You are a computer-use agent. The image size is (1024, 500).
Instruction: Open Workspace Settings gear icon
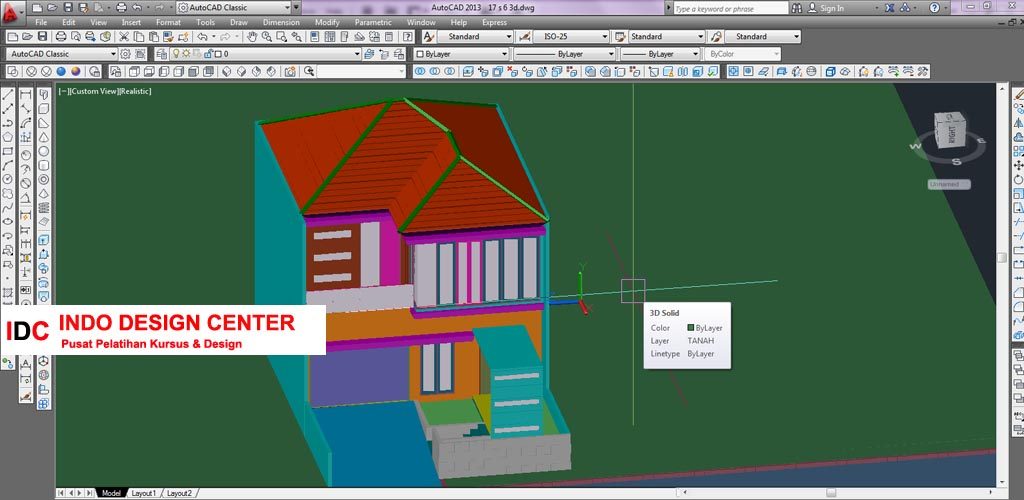(x=125, y=54)
